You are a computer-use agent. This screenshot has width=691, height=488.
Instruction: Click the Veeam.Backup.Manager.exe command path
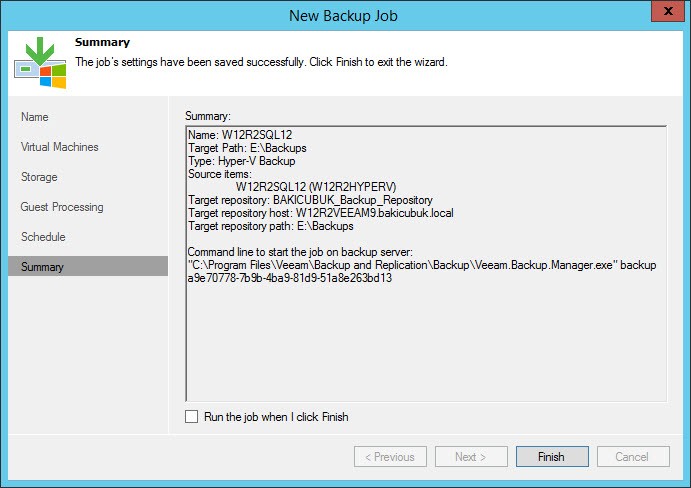click(402, 265)
